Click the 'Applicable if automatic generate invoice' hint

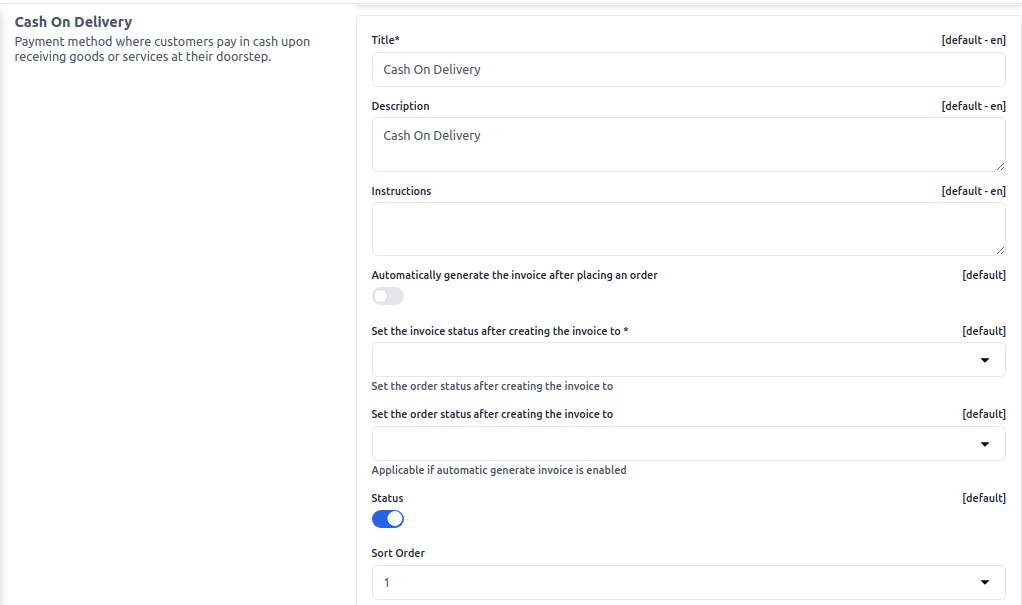[499, 470]
